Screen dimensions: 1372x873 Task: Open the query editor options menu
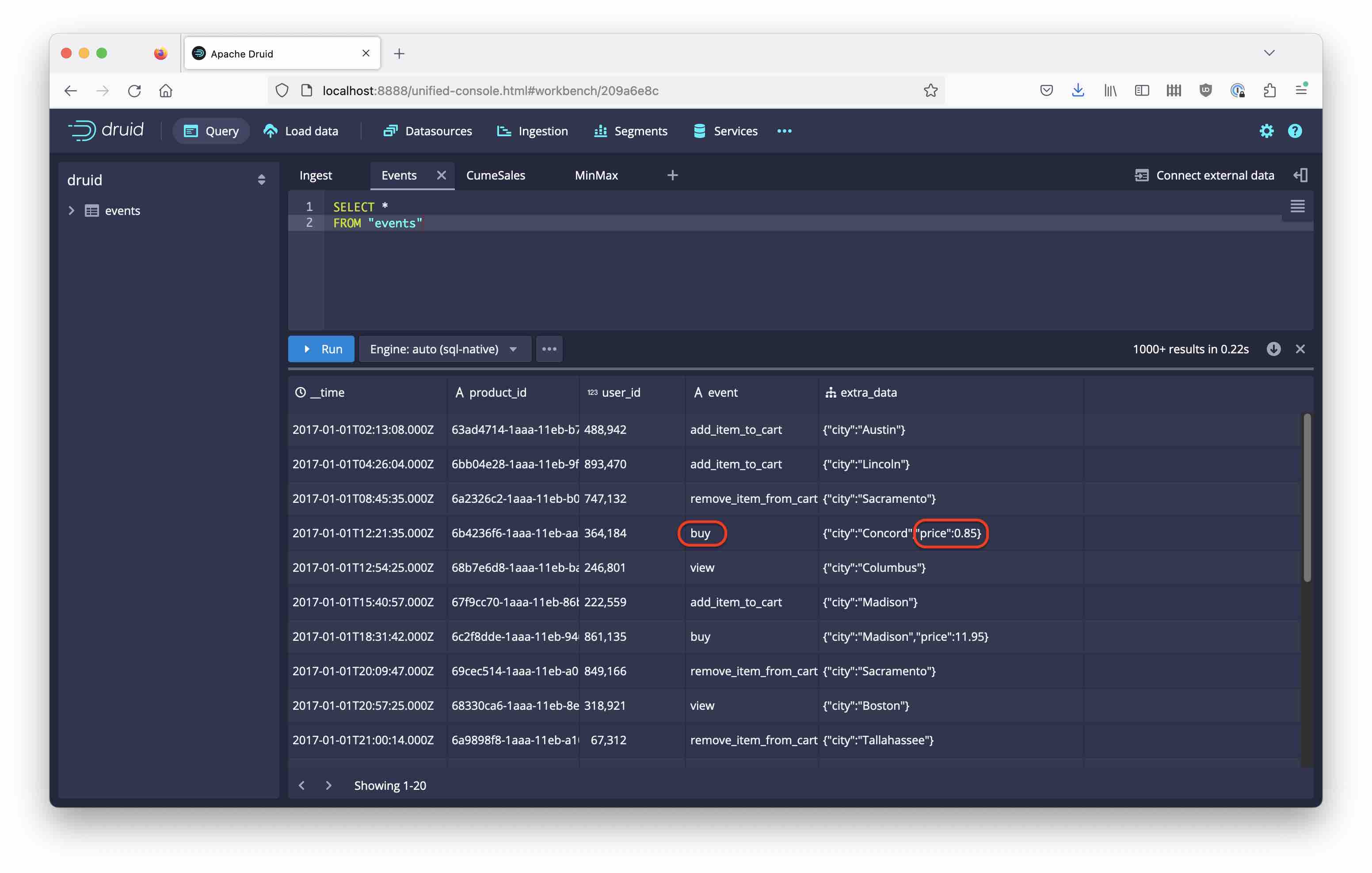coord(549,348)
